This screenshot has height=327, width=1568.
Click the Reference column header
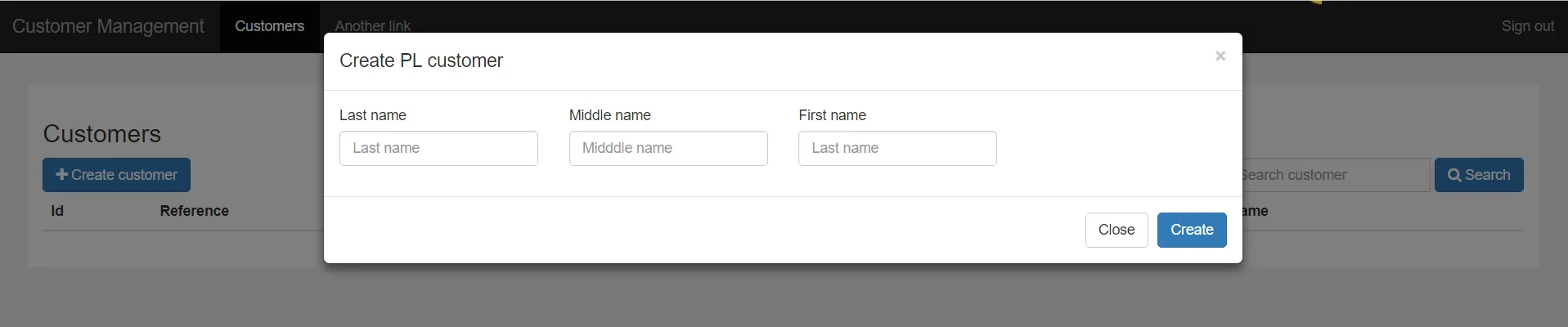pos(194,211)
